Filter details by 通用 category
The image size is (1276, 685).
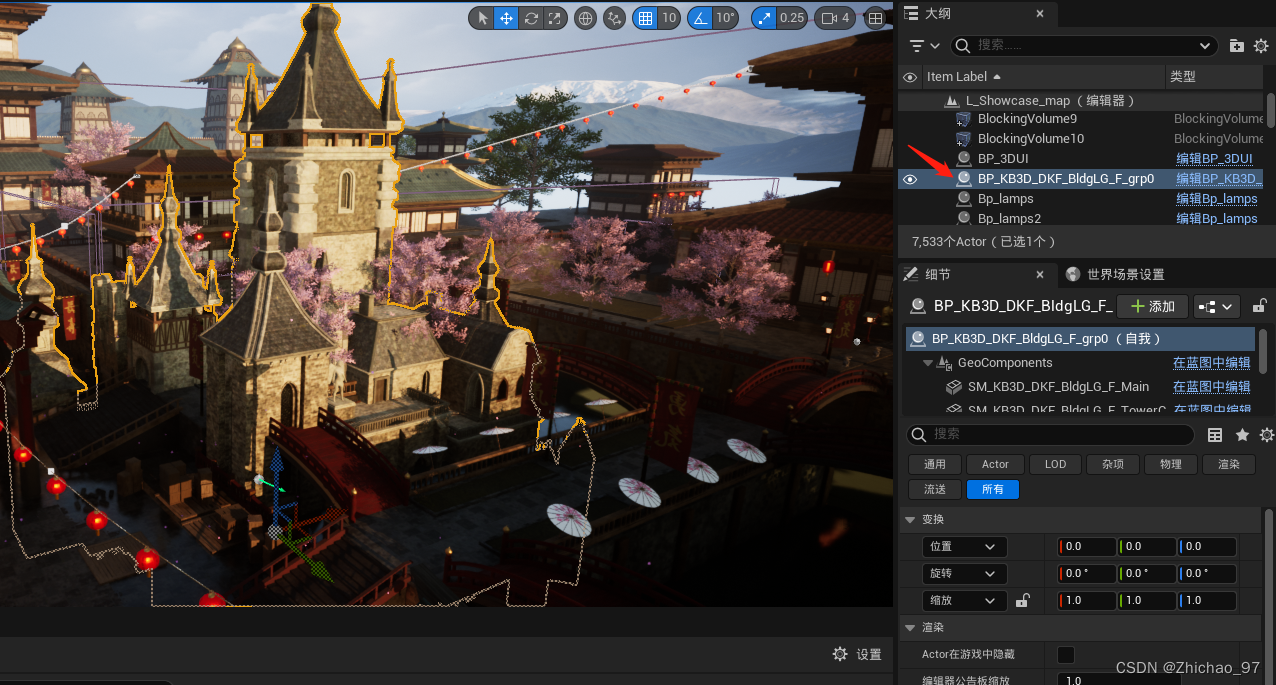tap(935, 464)
